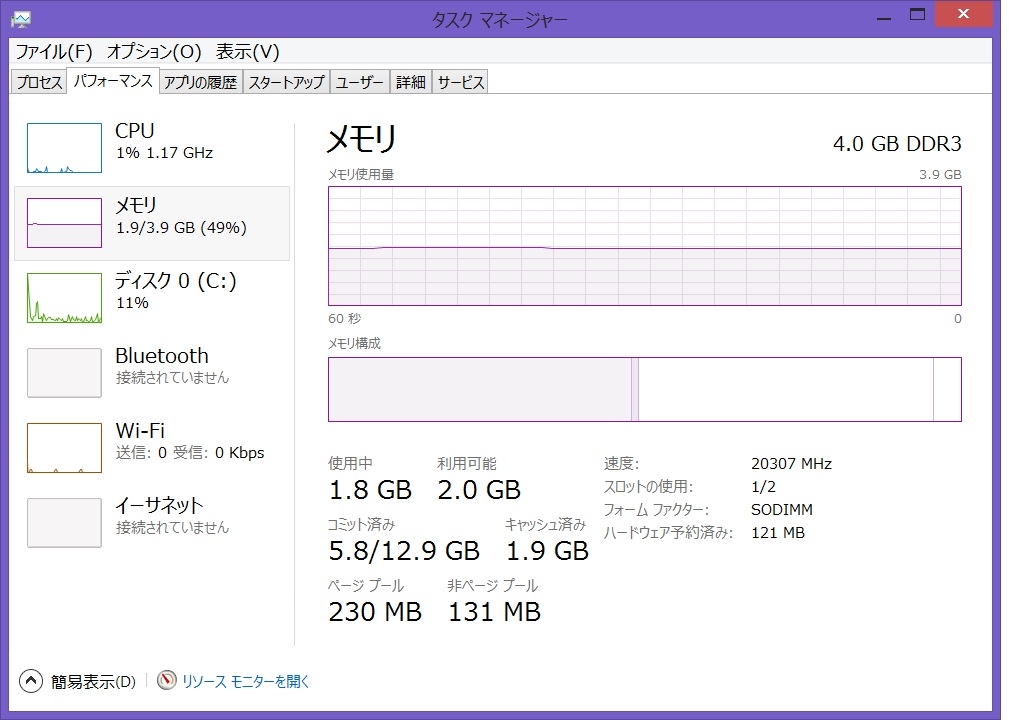Open the サービス tab
The width and height of the screenshot is (1009, 720).
click(460, 83)
